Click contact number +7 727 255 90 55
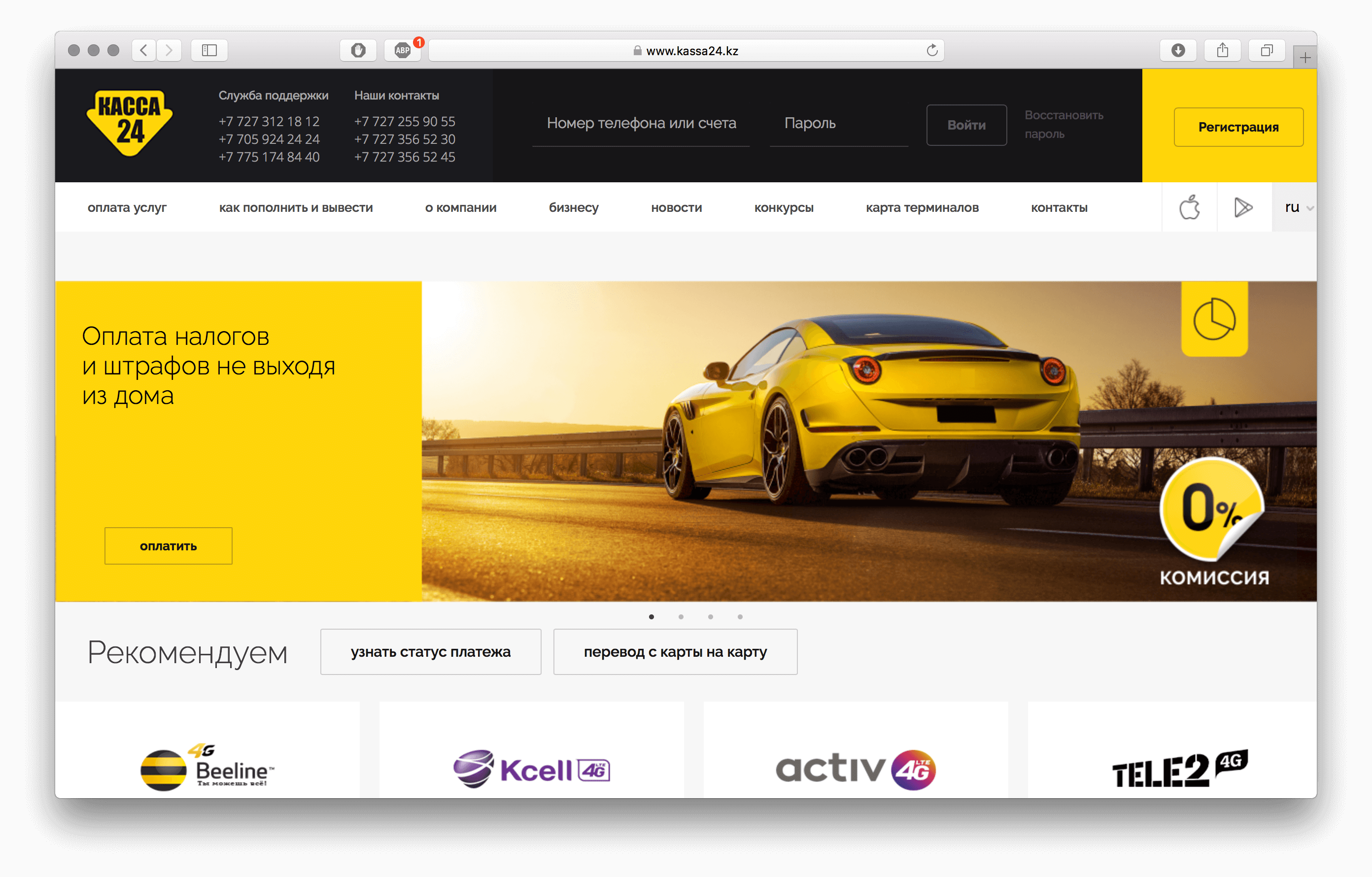 405,121
